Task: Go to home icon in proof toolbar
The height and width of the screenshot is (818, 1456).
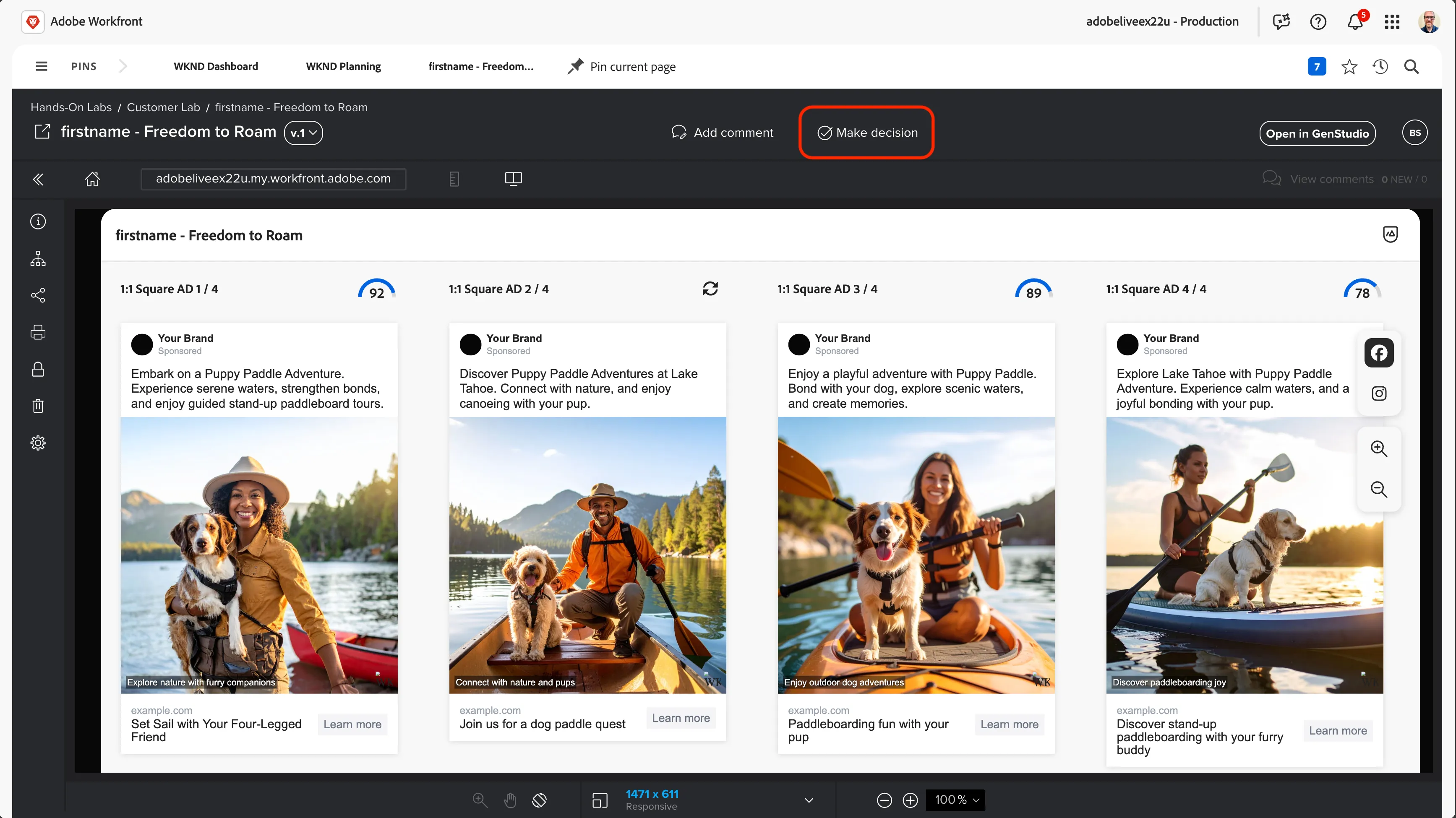Action: click(x=92, y=179)
